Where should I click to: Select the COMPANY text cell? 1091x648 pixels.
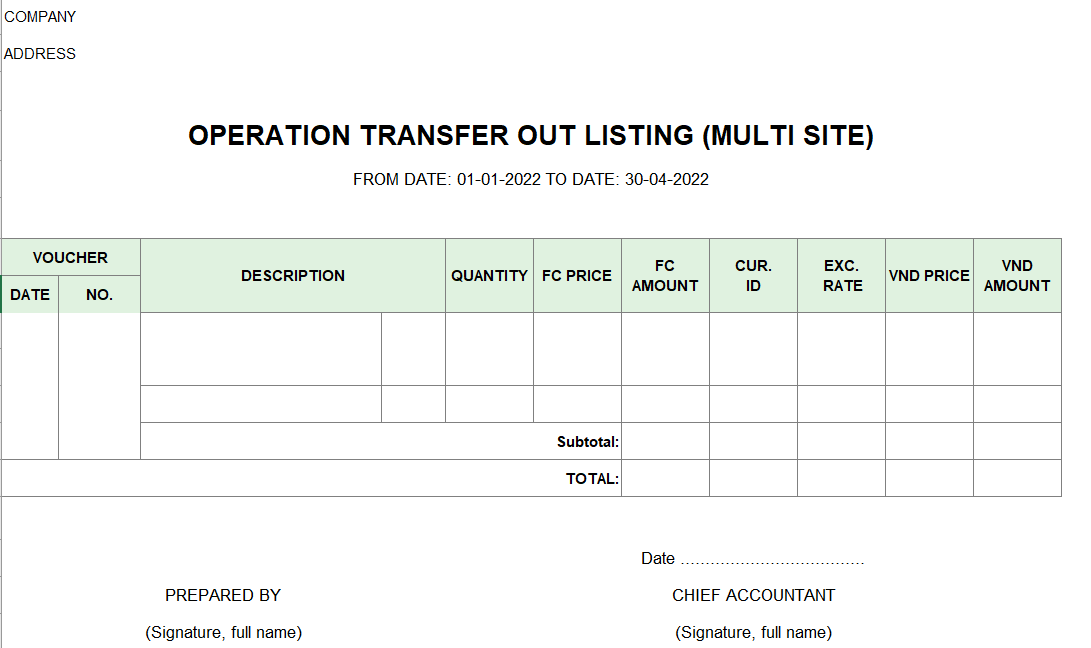point(40,17)
